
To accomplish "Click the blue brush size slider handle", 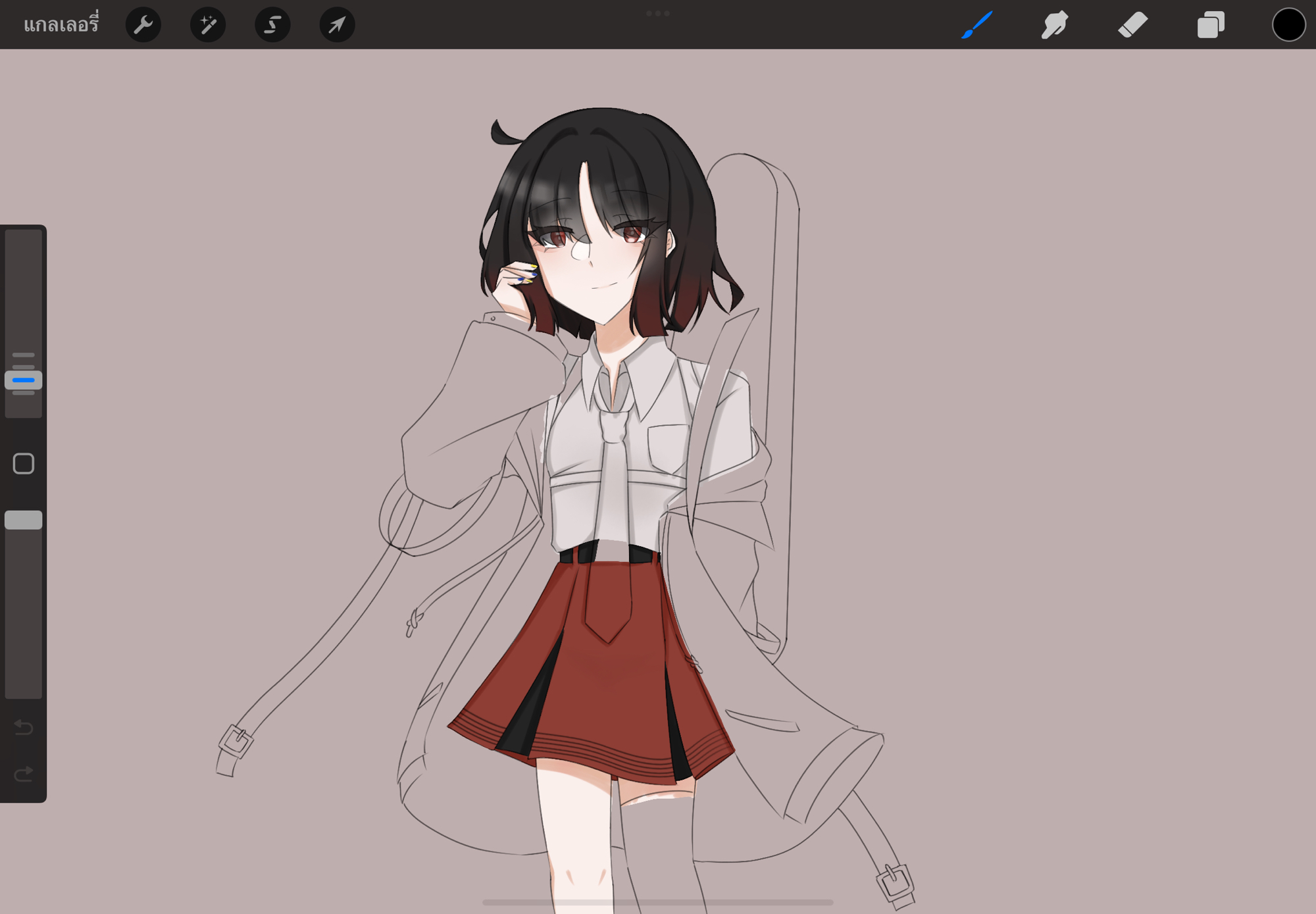I will tap(24, 380).
